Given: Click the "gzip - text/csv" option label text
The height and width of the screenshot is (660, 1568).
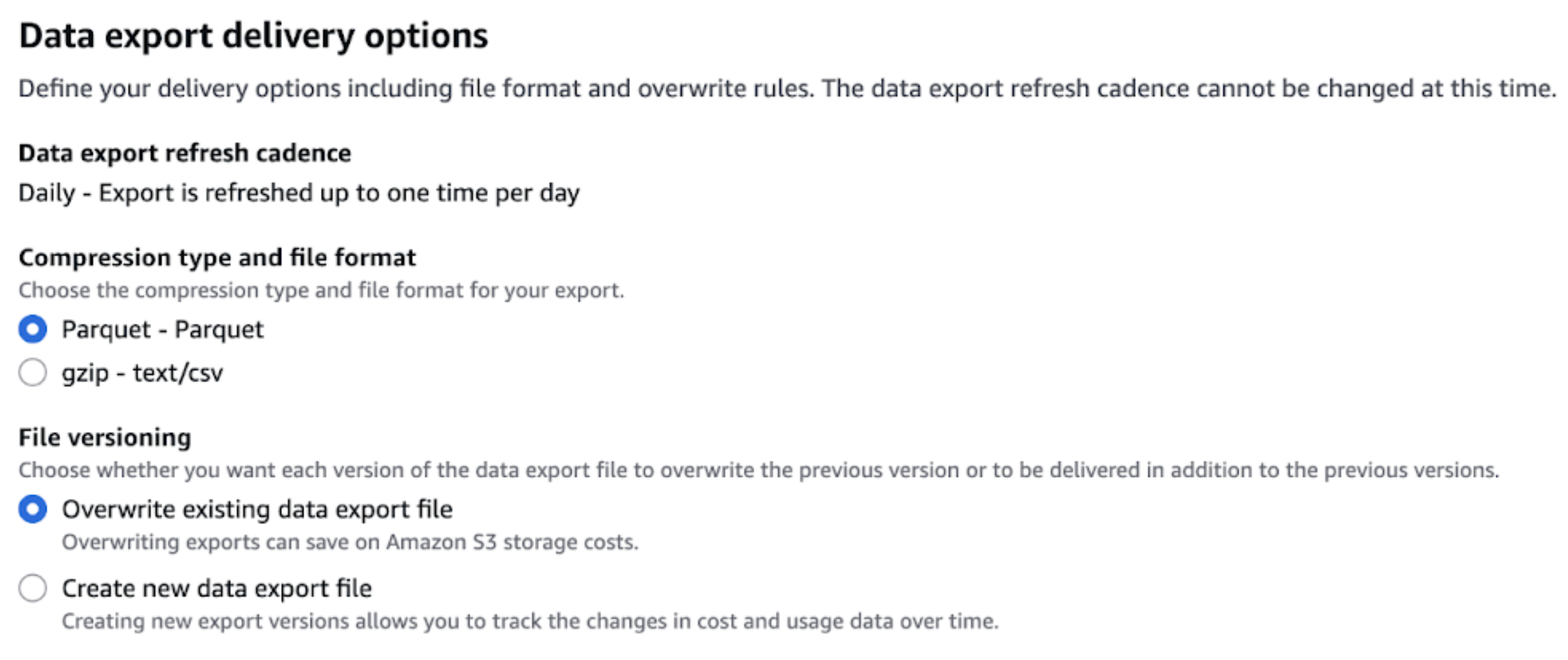Looking at the screenshot, I should [142, 373].
